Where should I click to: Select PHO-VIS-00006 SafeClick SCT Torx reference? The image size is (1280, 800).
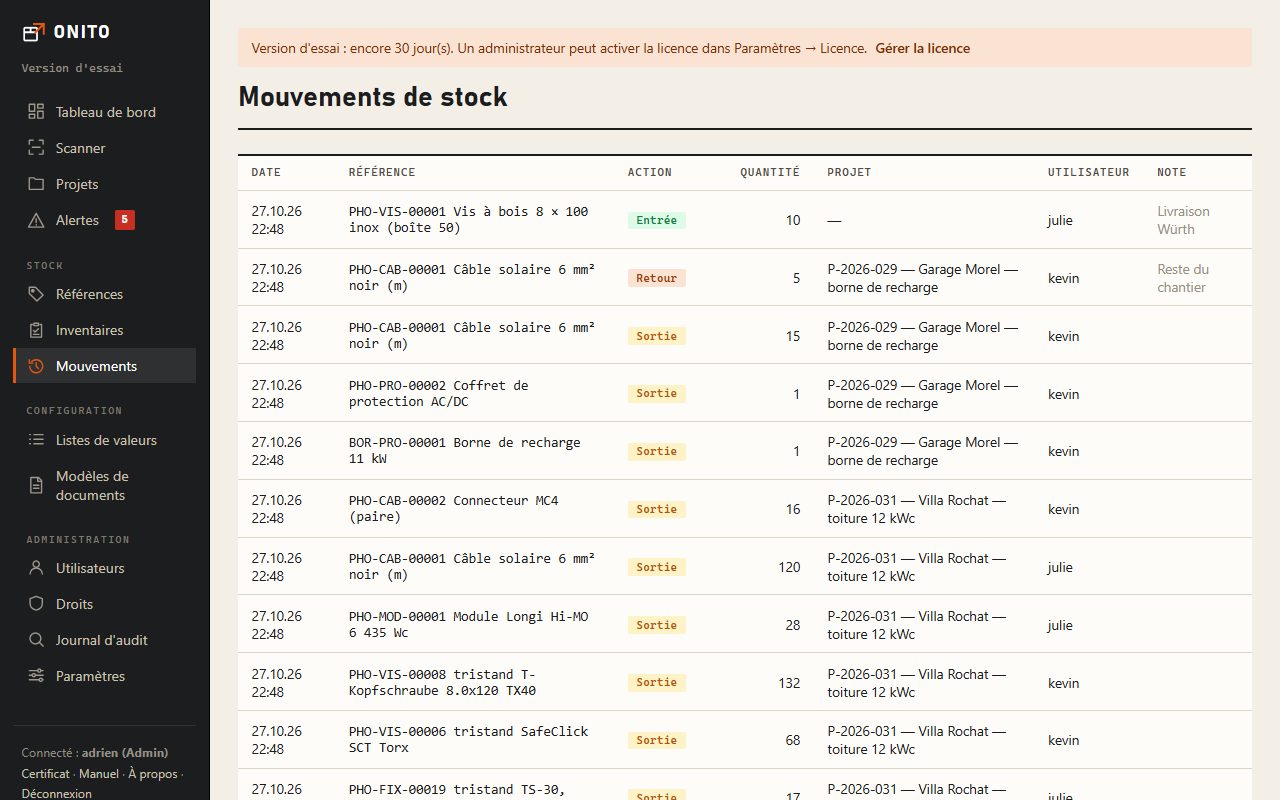point(469,740)
